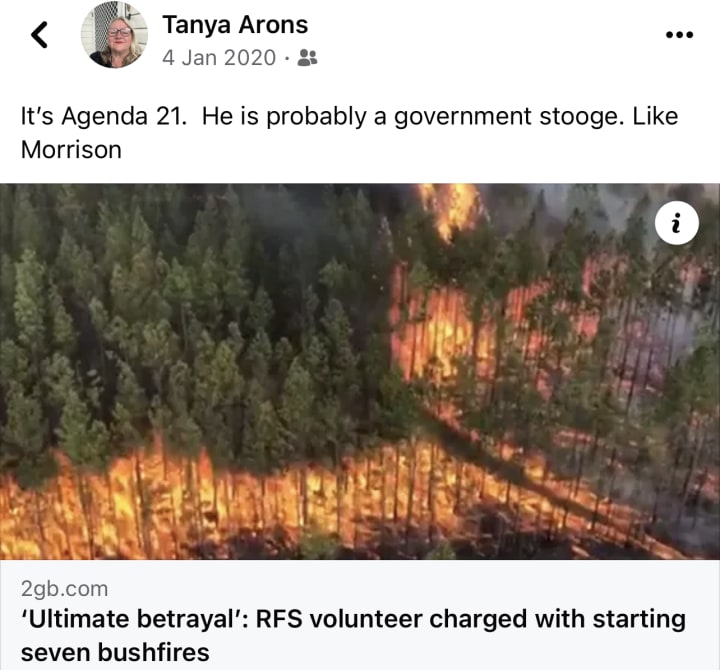
Task: Open Tanya Arons' profile picture
Action: coord(114,34)
